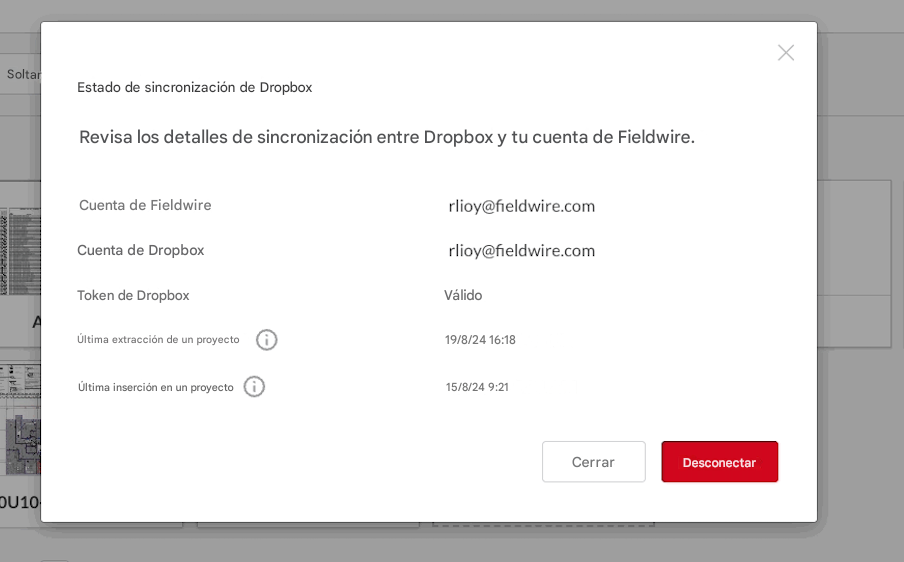The width and height of the screenshot is (904, 562).
Task: Click the Última inserción en un proyecto label
Action: click(x=155, y=387)
